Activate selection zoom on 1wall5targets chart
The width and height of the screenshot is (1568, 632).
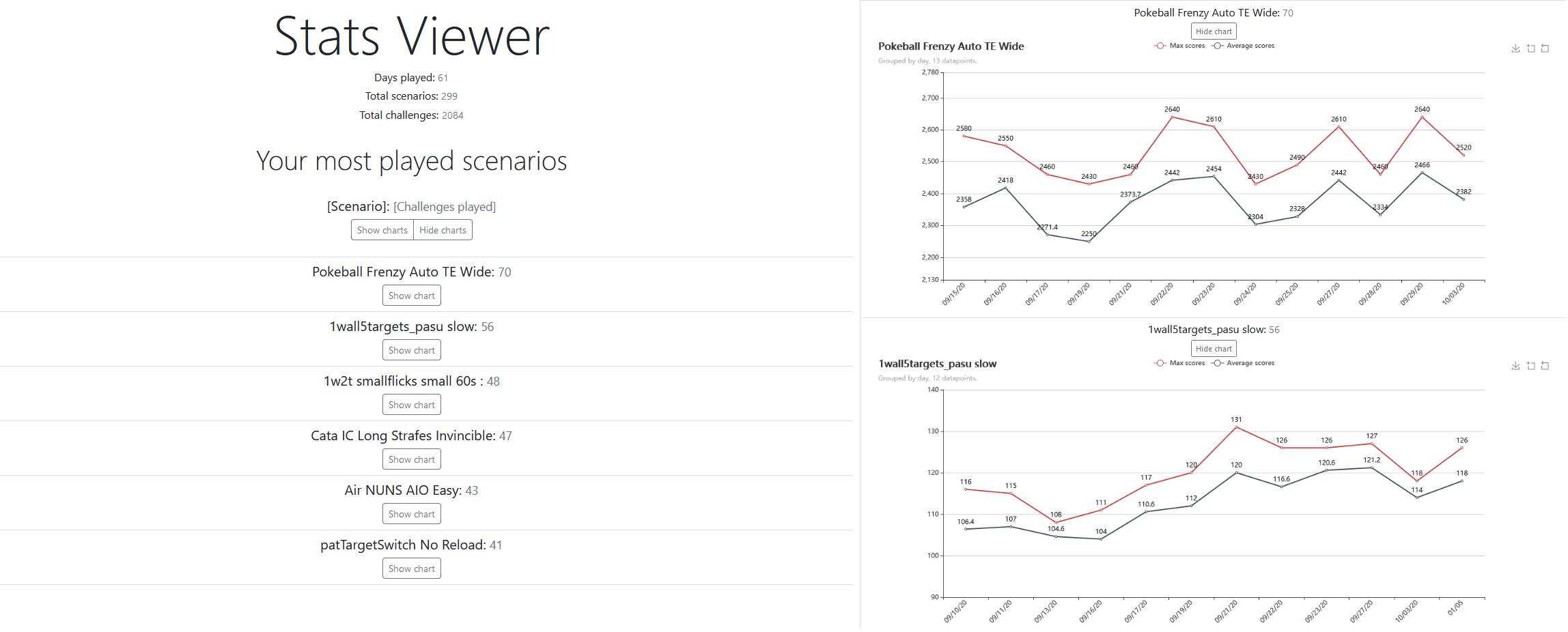(1531, 366)
